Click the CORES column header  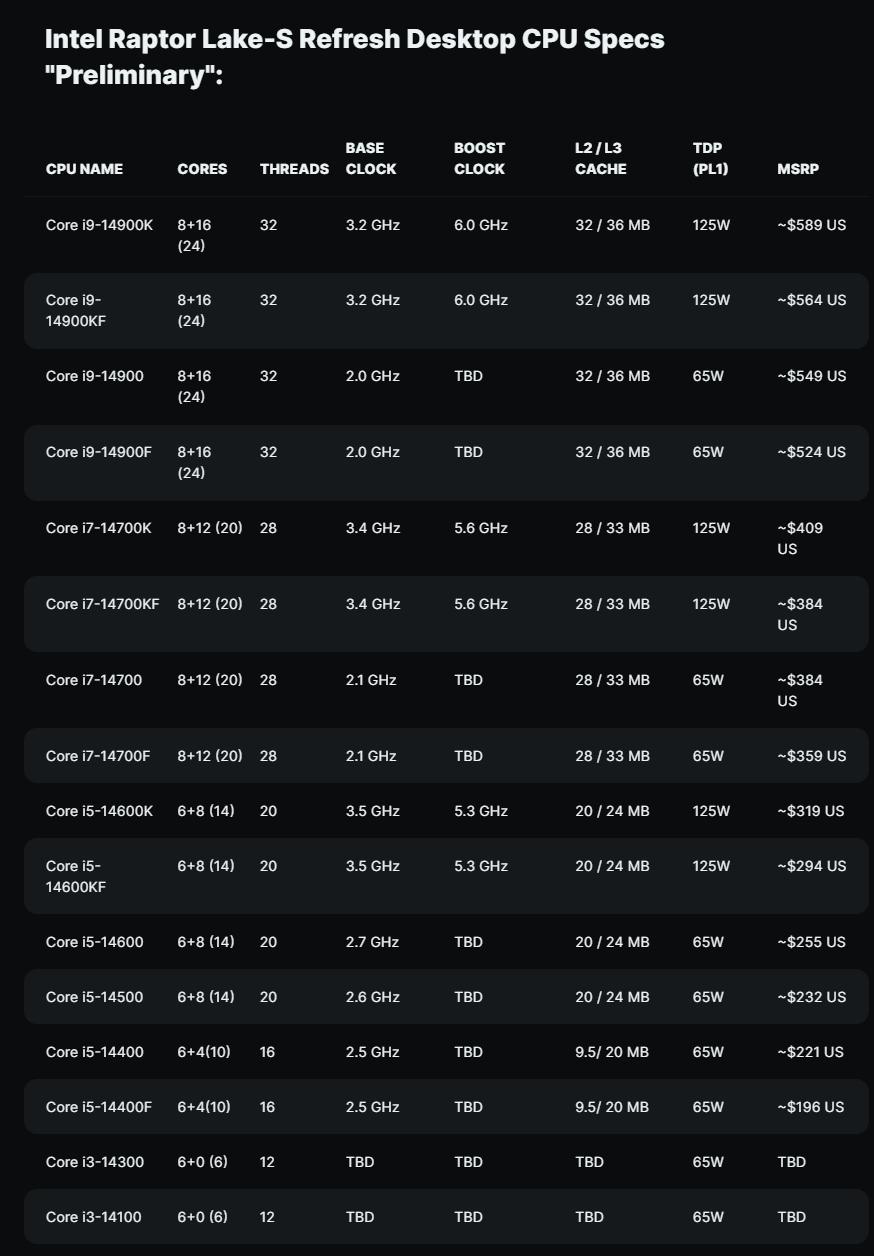pos(202,169)
